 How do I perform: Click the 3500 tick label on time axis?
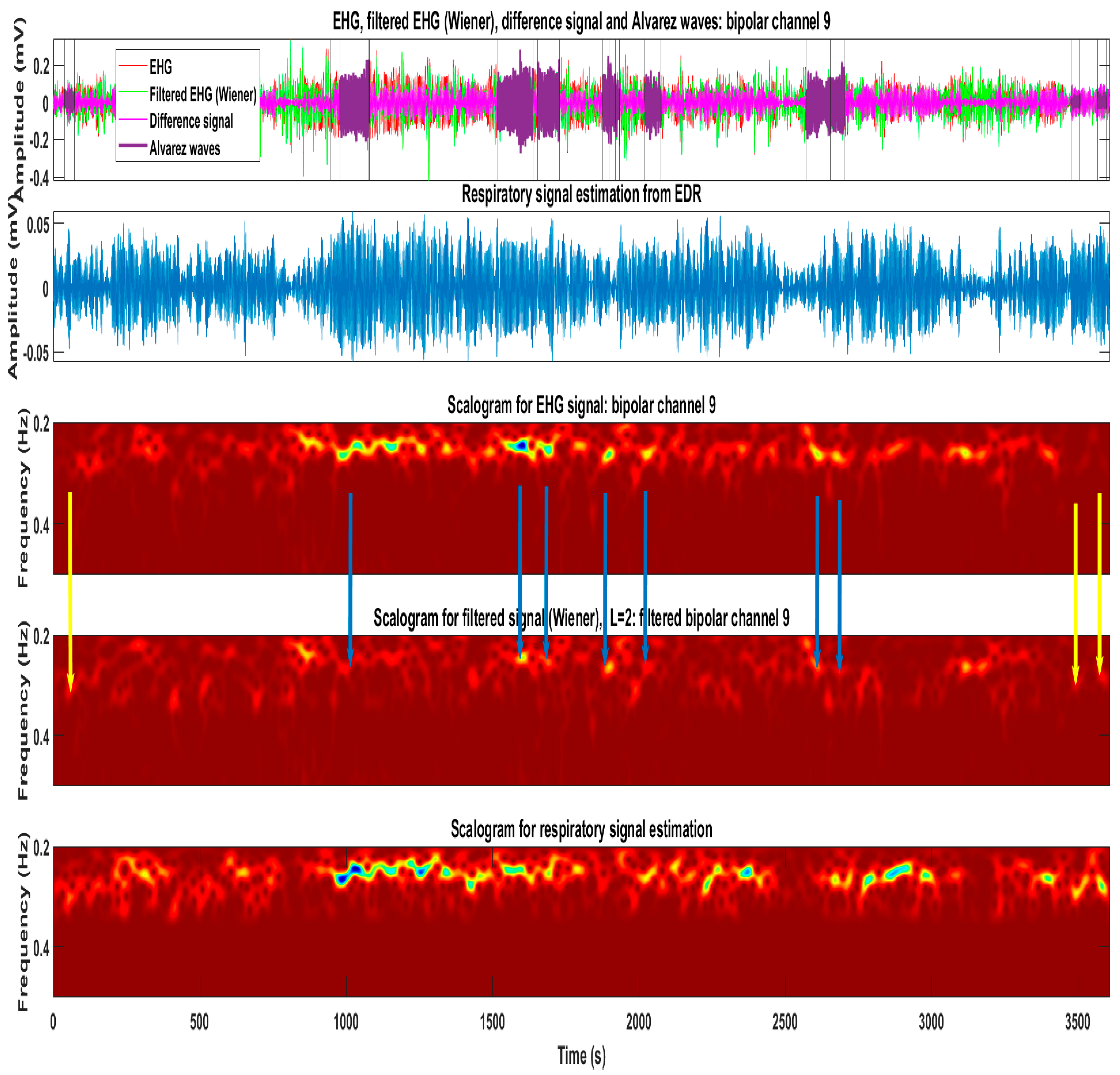[x=1077, y=1022]
